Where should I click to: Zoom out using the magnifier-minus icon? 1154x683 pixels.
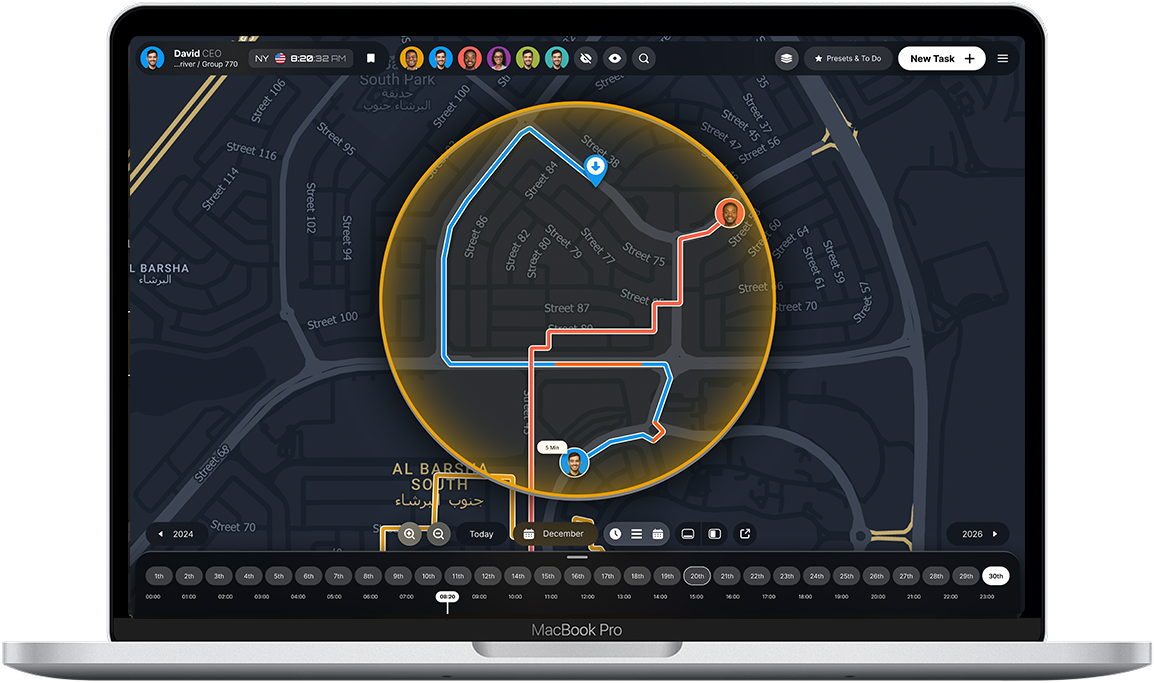pos(438,534)
